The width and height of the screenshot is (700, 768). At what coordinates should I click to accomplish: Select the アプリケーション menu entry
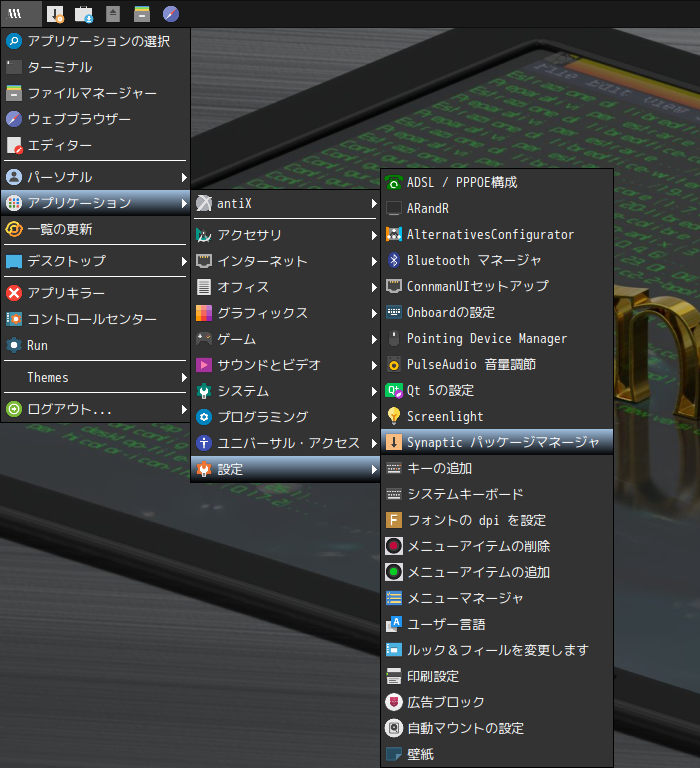pyautogui.click(x=96, y=203)
